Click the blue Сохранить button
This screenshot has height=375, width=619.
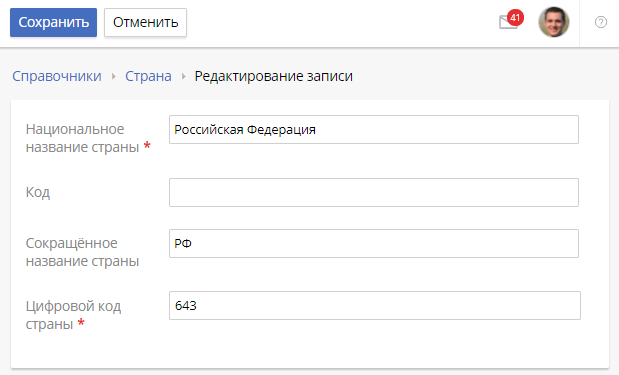coord(53,22)
